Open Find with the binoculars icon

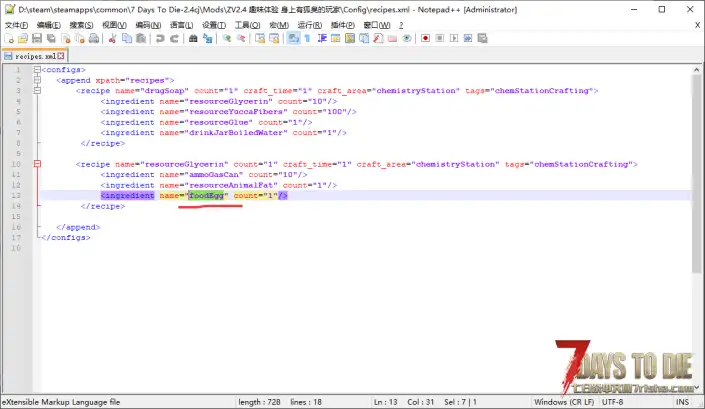193,38
